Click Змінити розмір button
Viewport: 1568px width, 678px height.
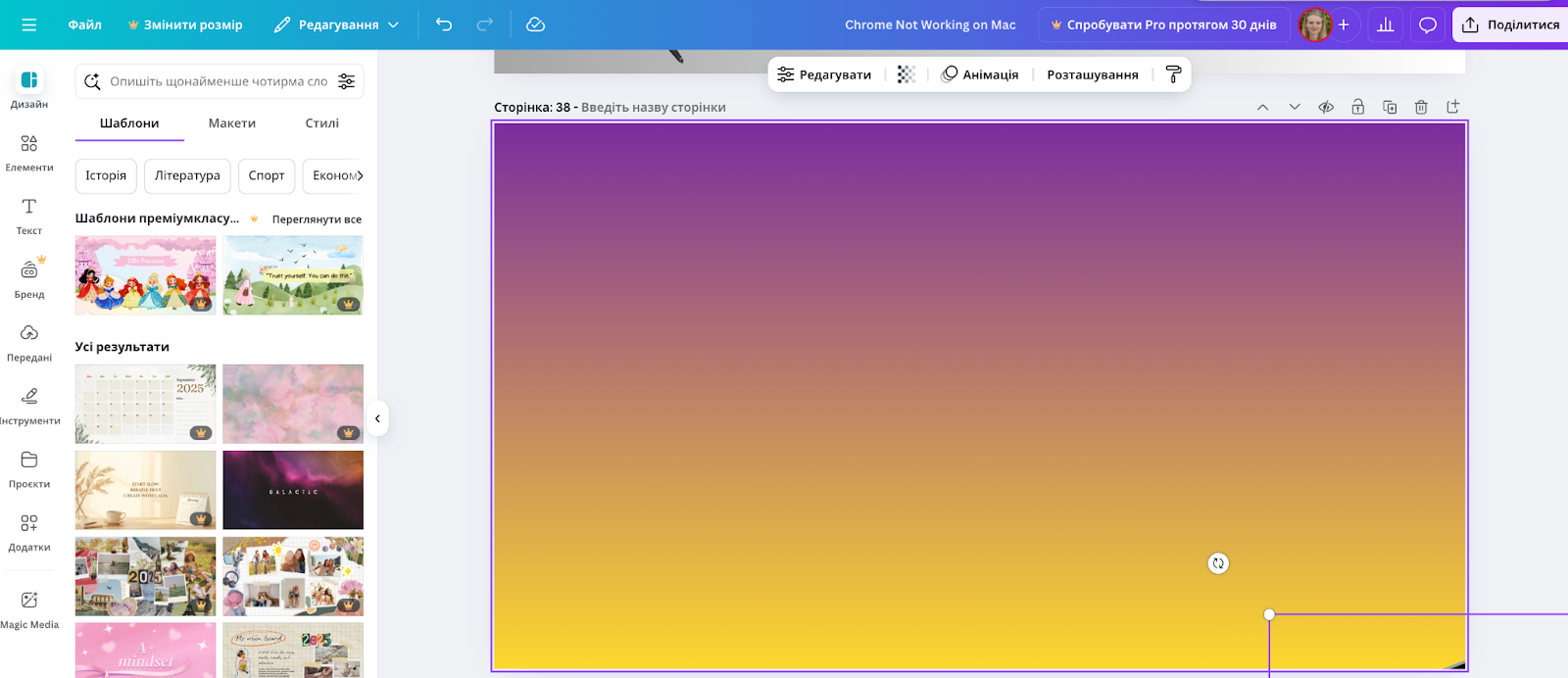pos(185,24)
